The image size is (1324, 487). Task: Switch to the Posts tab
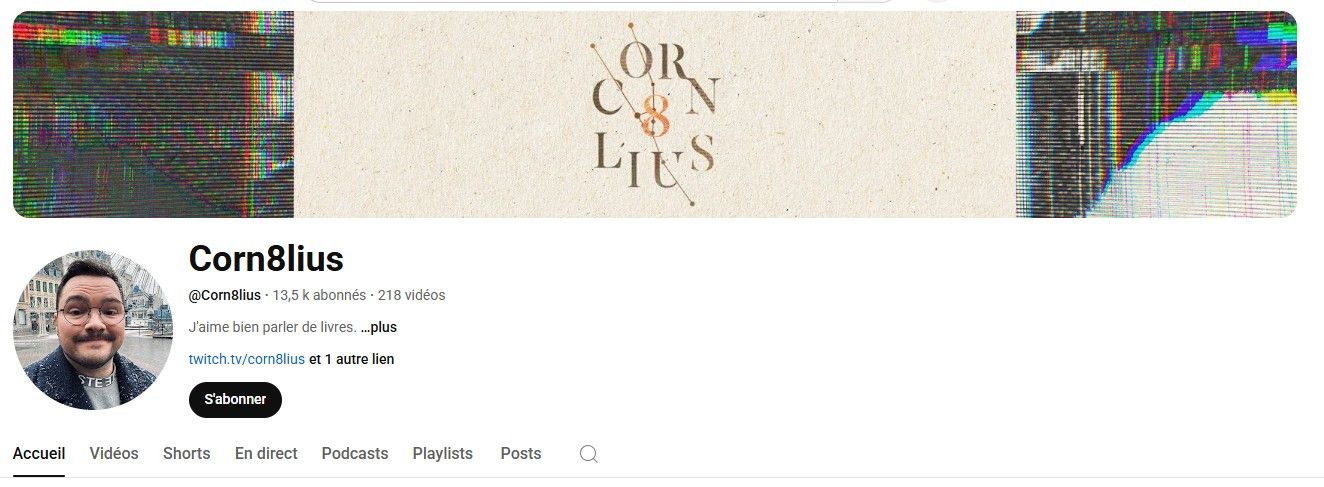521,453
